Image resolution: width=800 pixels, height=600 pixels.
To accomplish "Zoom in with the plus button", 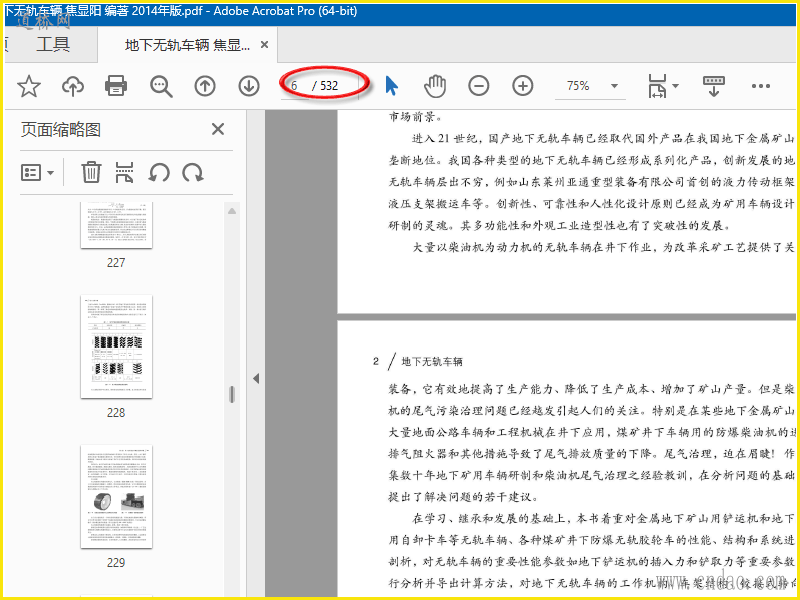I will point(522,86).
